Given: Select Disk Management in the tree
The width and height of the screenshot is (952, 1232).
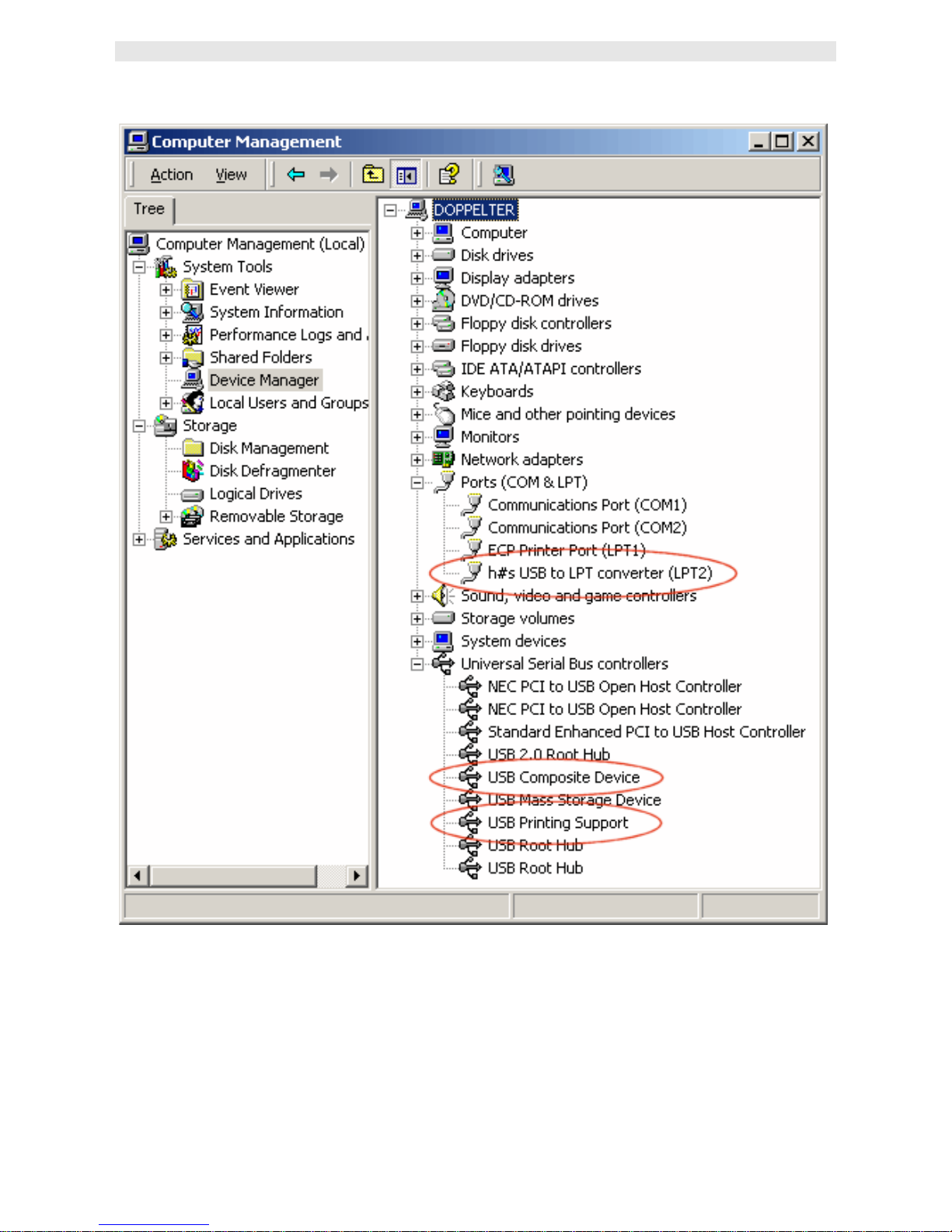Looking at the screenshot, I should [269, 448].
